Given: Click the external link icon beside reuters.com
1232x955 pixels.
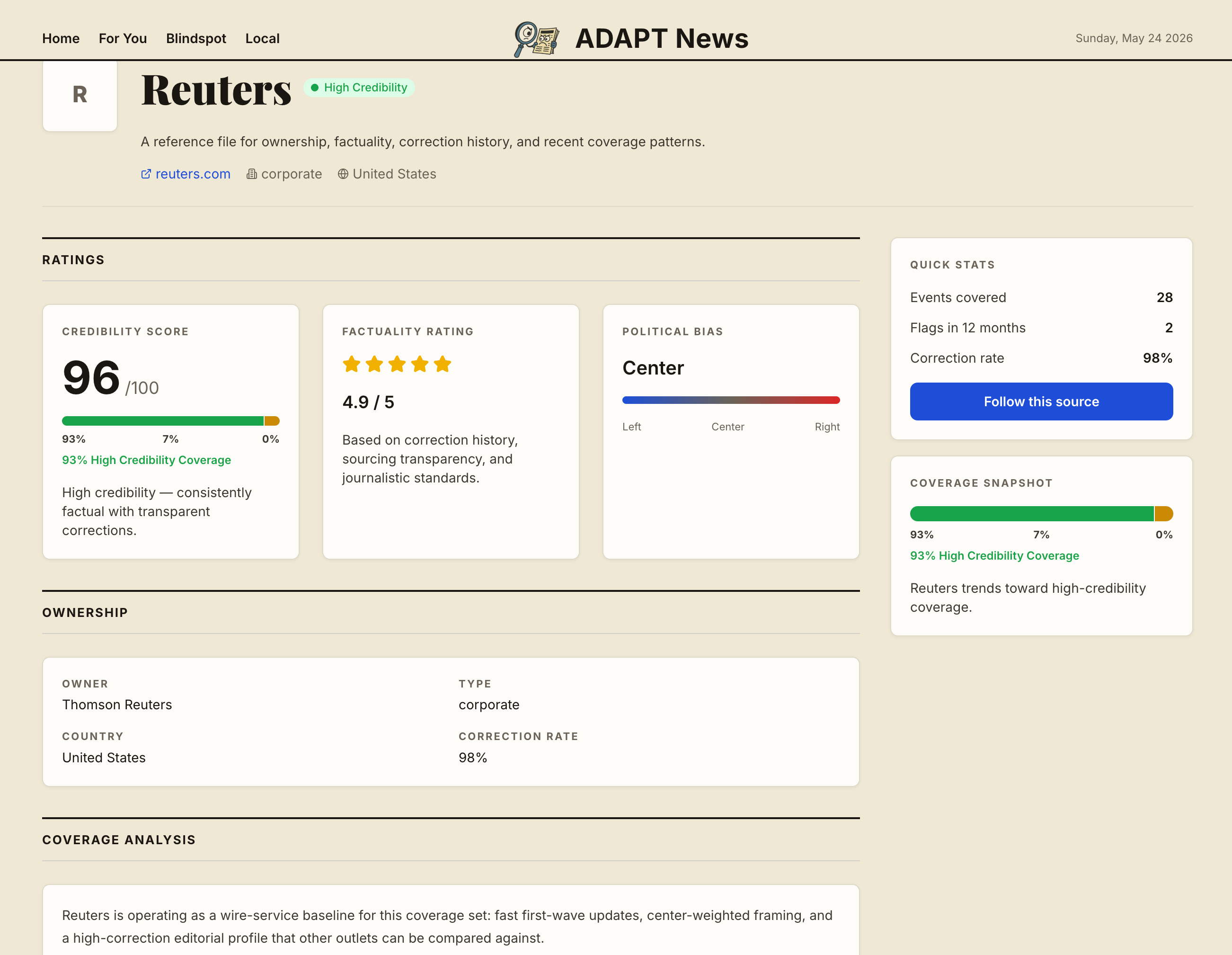Looking at the screenshot, I should (146, 174).
